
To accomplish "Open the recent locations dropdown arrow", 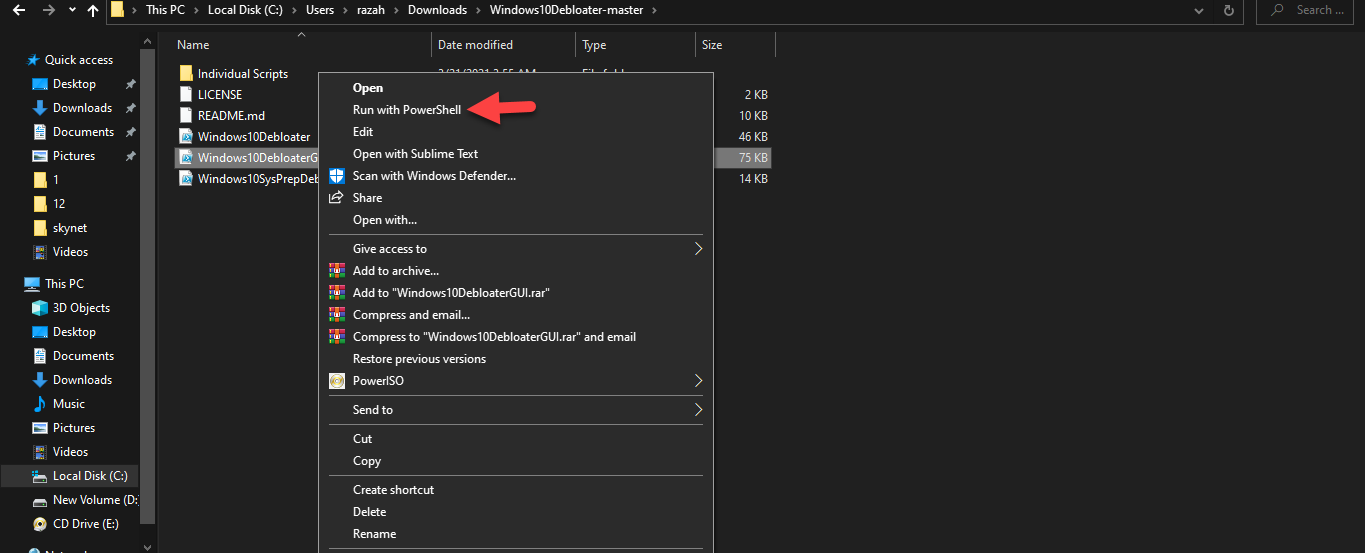I will pyautogui.click(x=71, y=11).
